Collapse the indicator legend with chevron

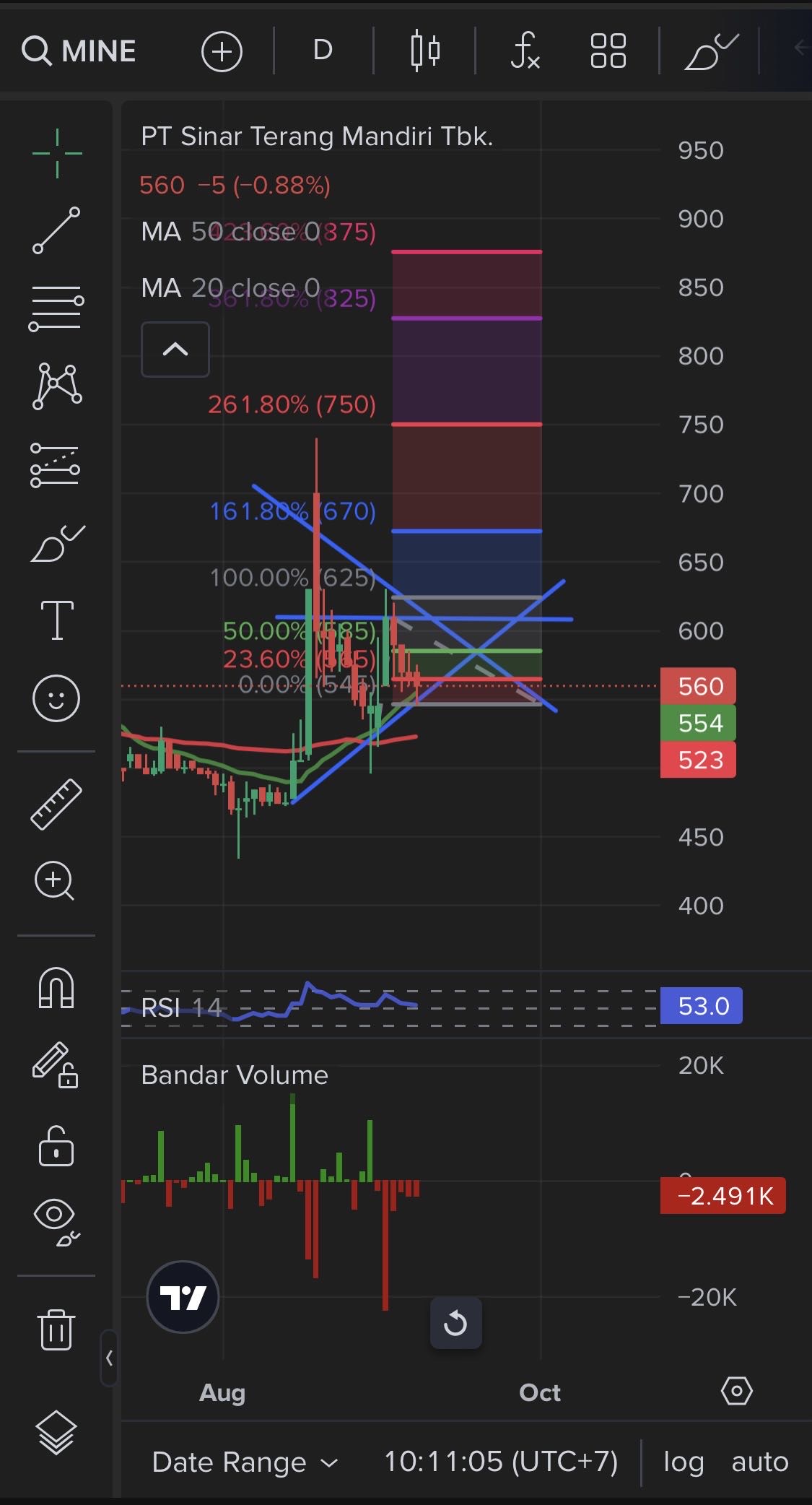[175, 350]
